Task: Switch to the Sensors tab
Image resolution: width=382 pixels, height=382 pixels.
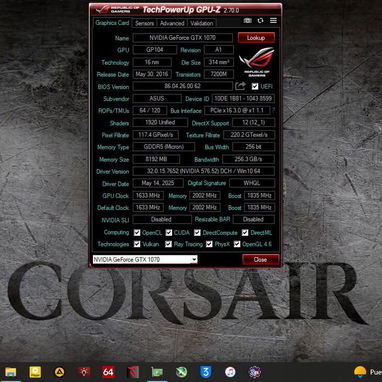Action: [144, 23]
